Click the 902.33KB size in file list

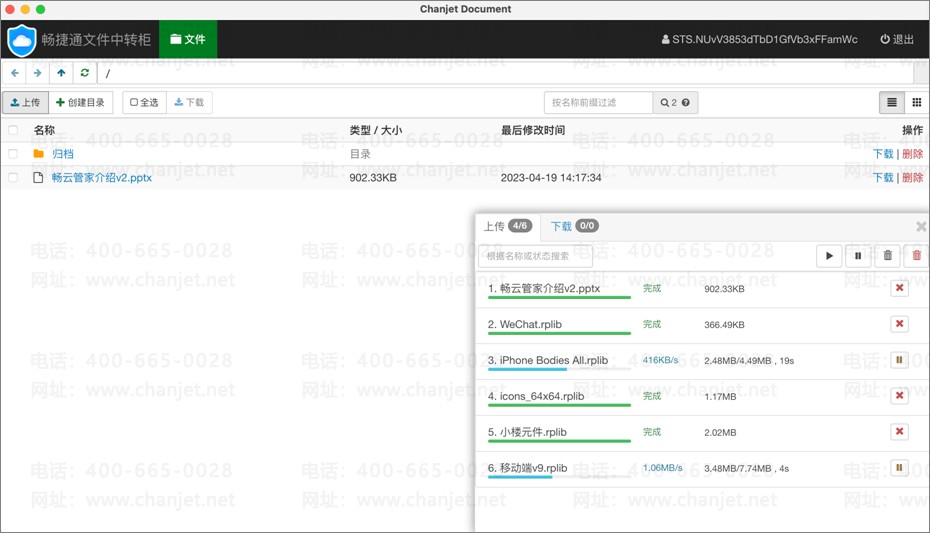point(373,177)
